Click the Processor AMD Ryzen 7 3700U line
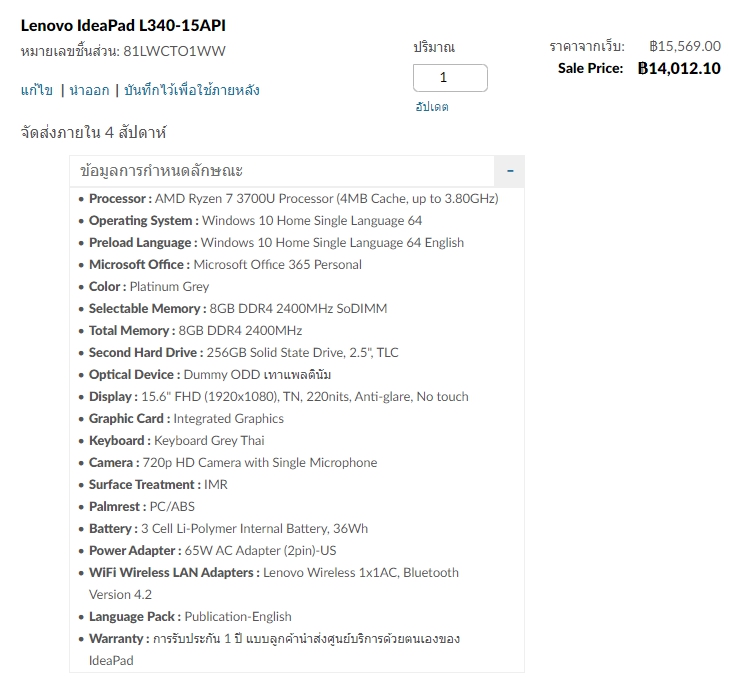729x688 pixels. (293, 198)
